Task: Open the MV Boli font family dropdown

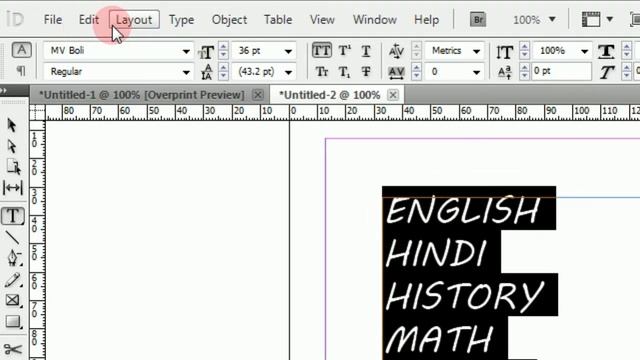Action: click(186, 51)
